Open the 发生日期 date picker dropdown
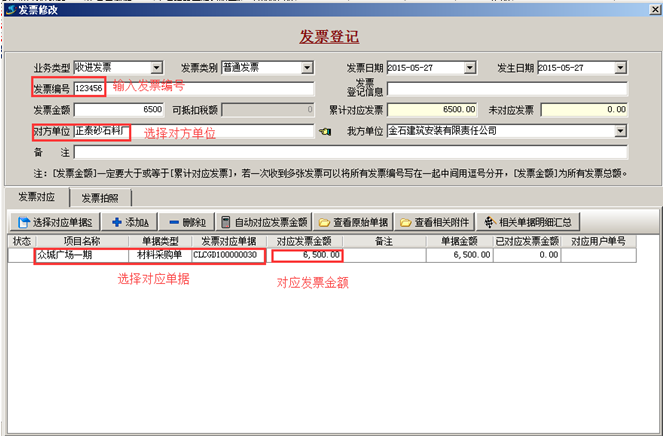This screenshot has width=663, height=436. [x=621, y=68]
